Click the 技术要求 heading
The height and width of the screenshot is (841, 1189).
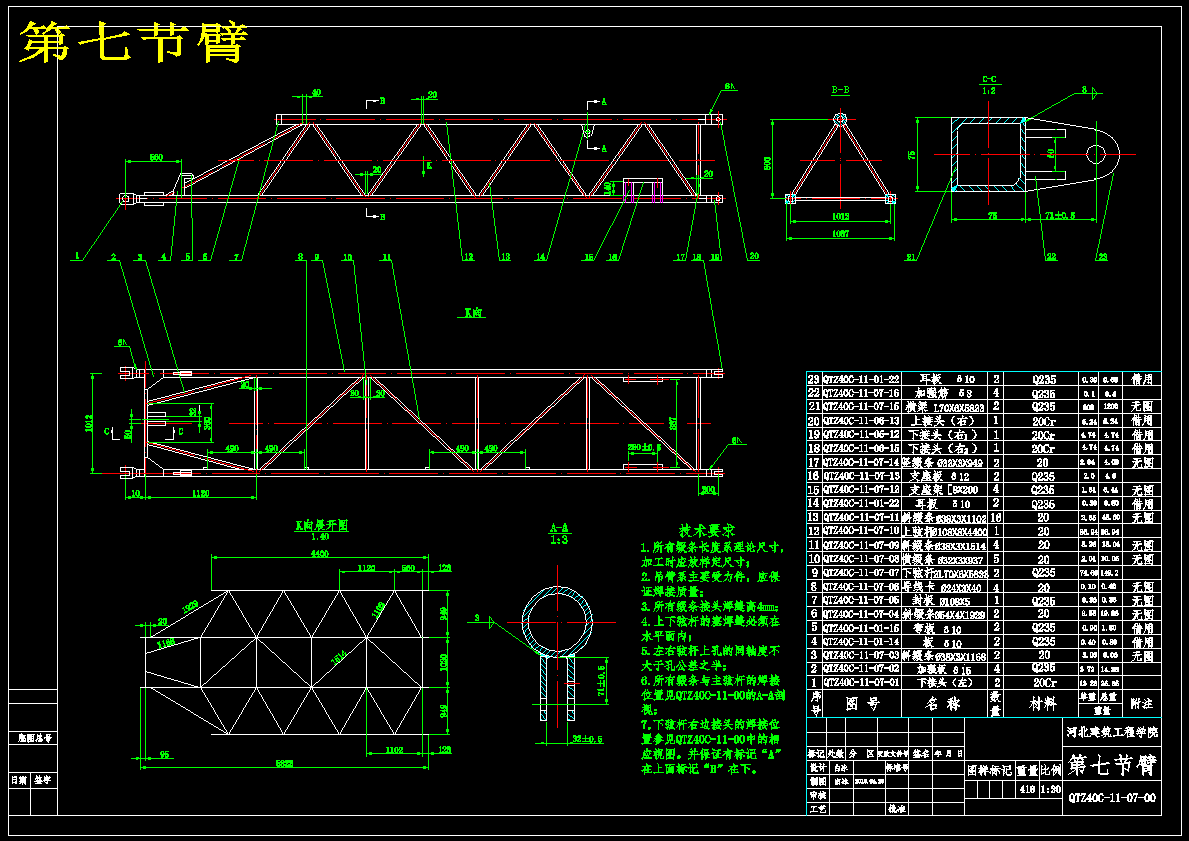(707, 531)
